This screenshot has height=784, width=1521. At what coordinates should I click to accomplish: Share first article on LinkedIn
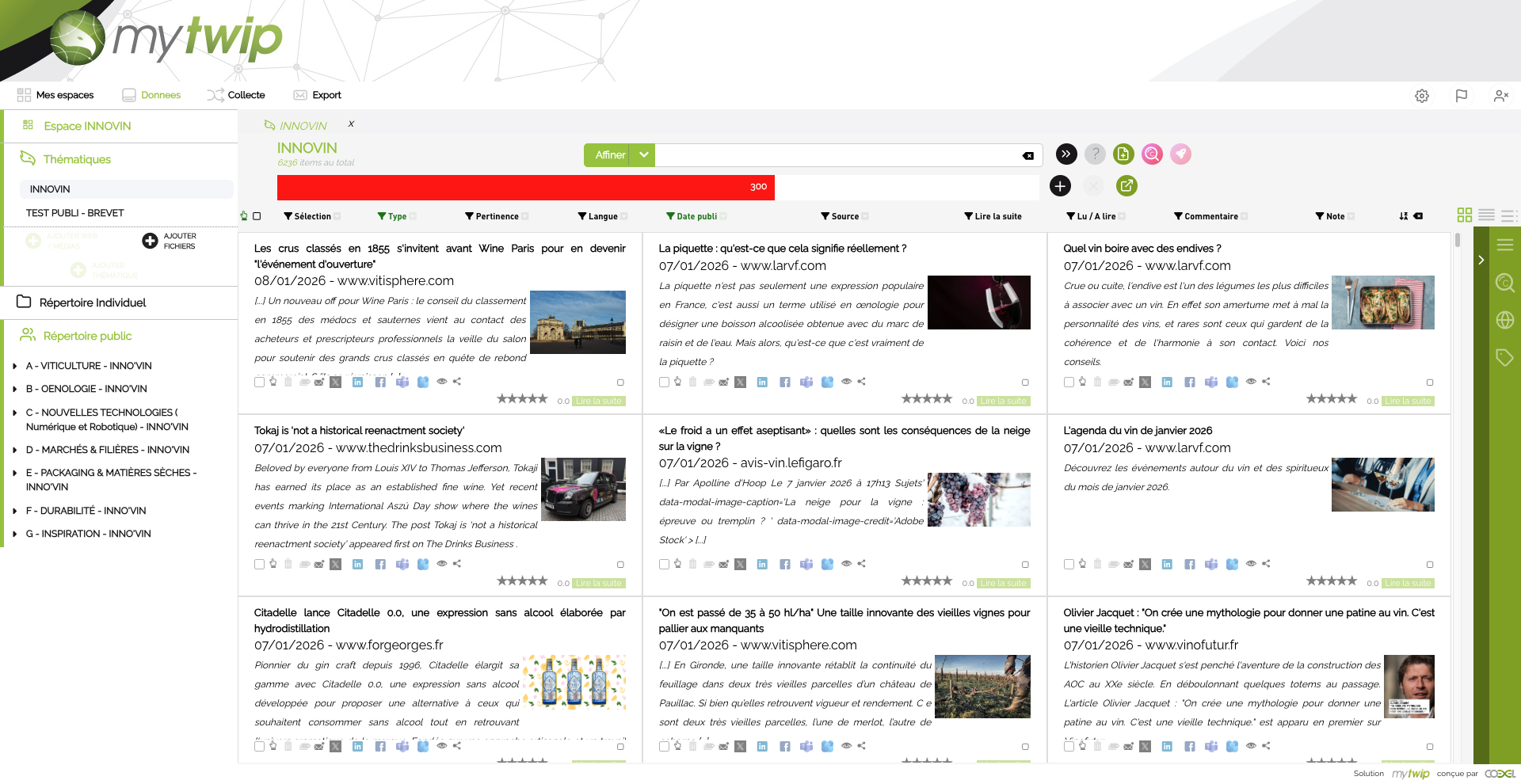(358, 382)
